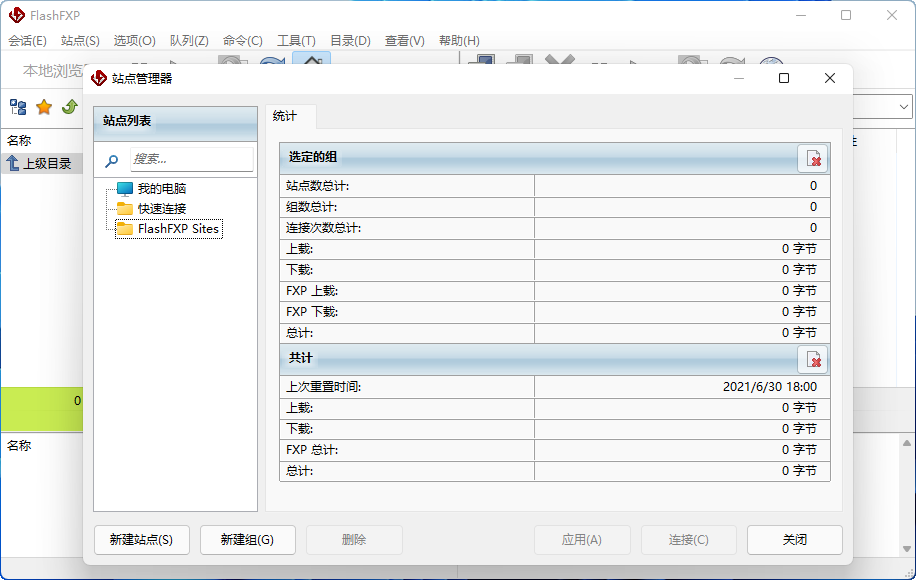Click the 连接(C) button

point(689,540)
